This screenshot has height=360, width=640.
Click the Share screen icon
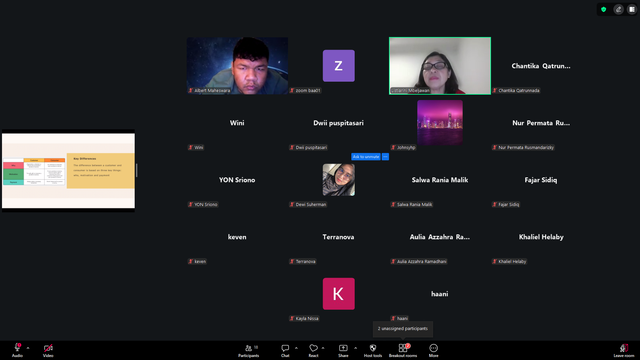pyautogui.click(x=343, y=348)
